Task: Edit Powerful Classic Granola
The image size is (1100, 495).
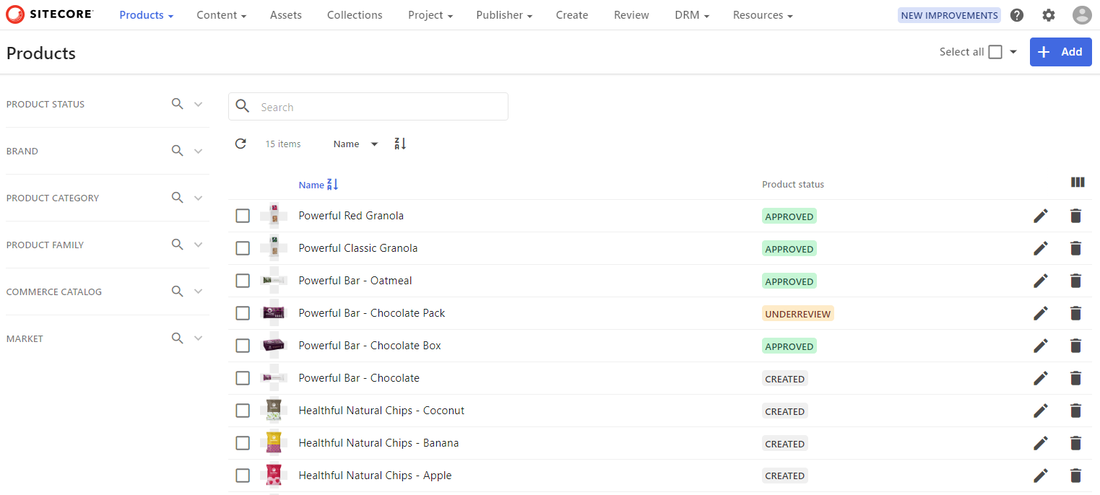Action: tap(1040, 248)
